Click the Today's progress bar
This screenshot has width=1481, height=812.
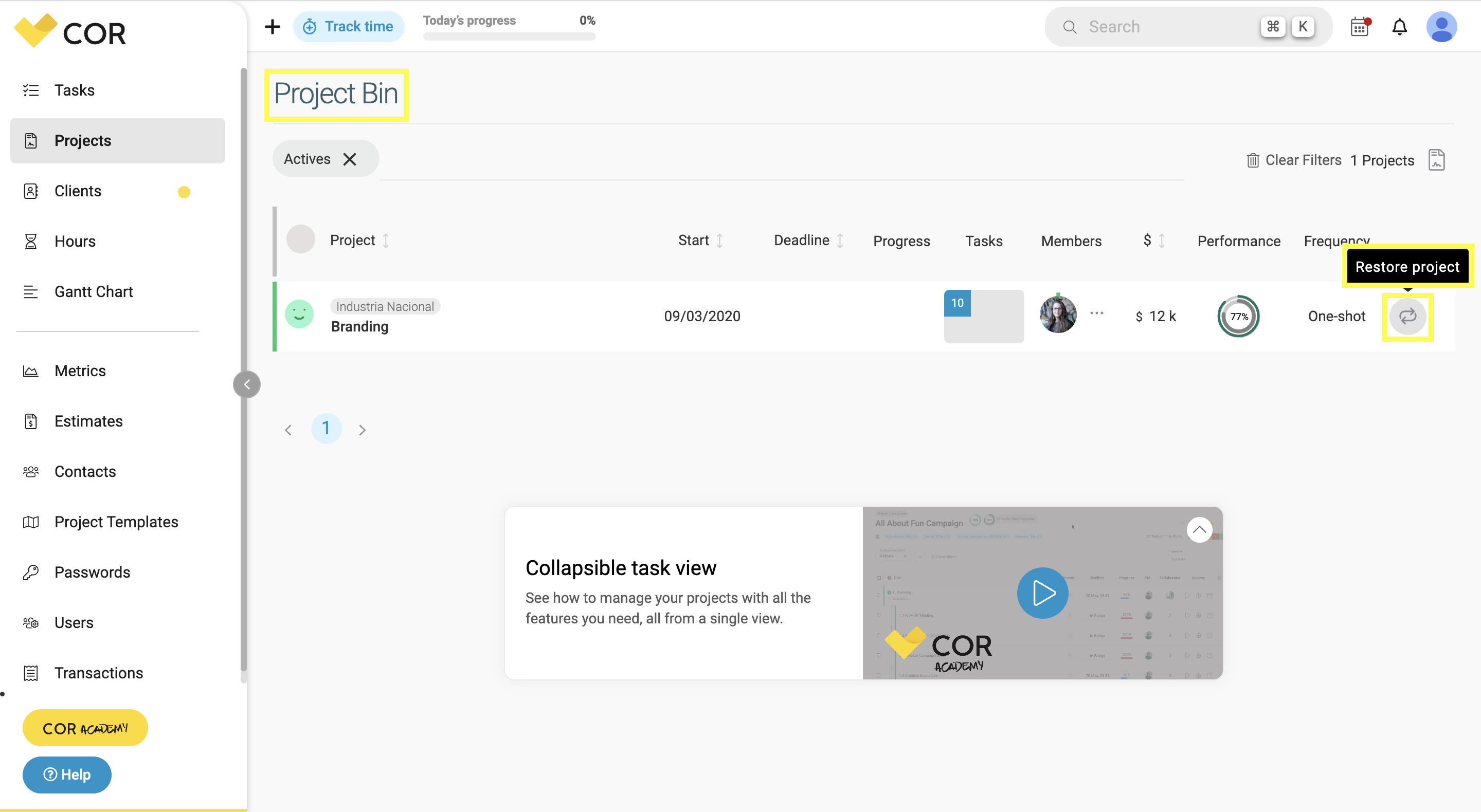(x=509, y=36)
